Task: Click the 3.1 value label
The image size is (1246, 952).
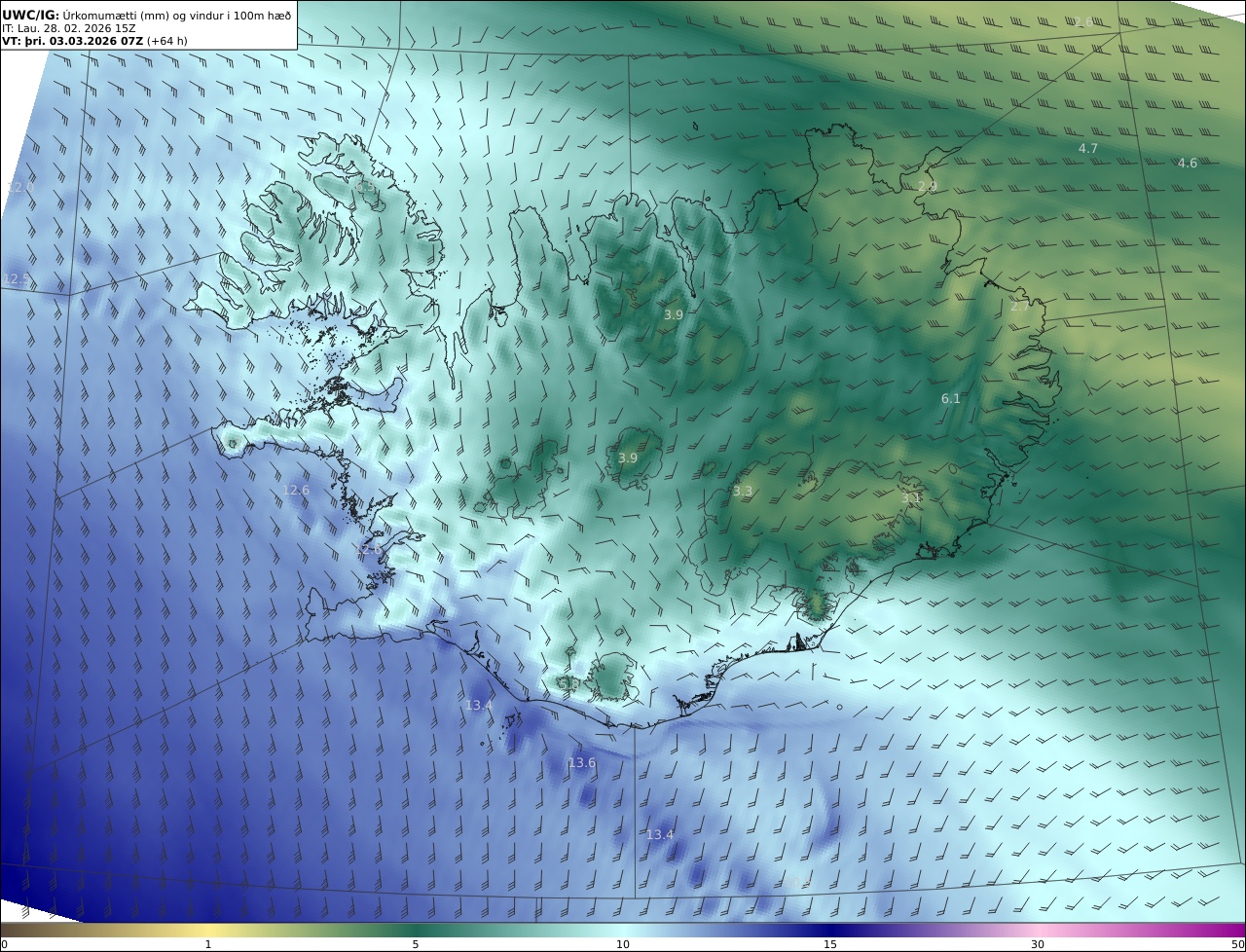Action: point(911,497)
